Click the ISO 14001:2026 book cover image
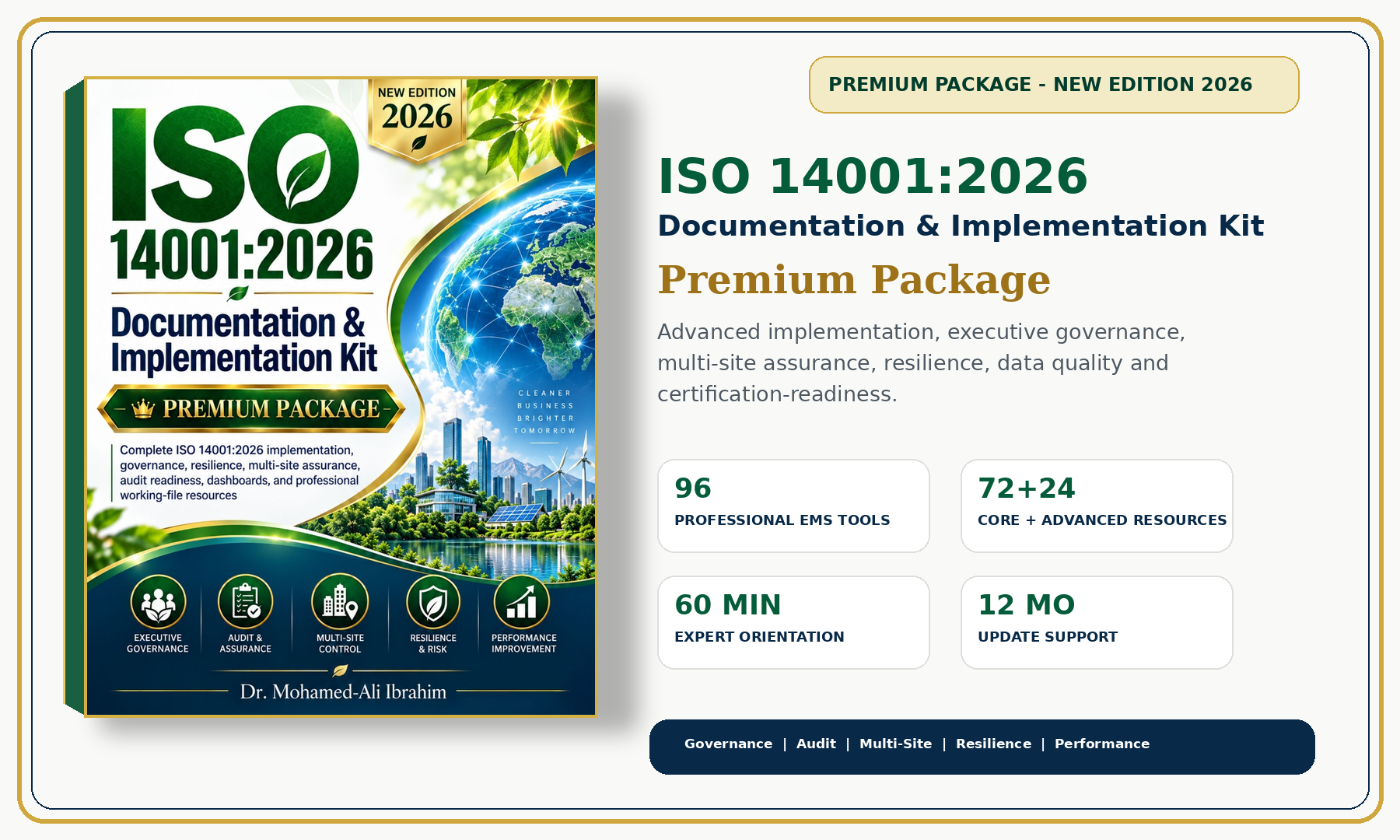Screen dimensions: 1400x840 click(331, 397)
